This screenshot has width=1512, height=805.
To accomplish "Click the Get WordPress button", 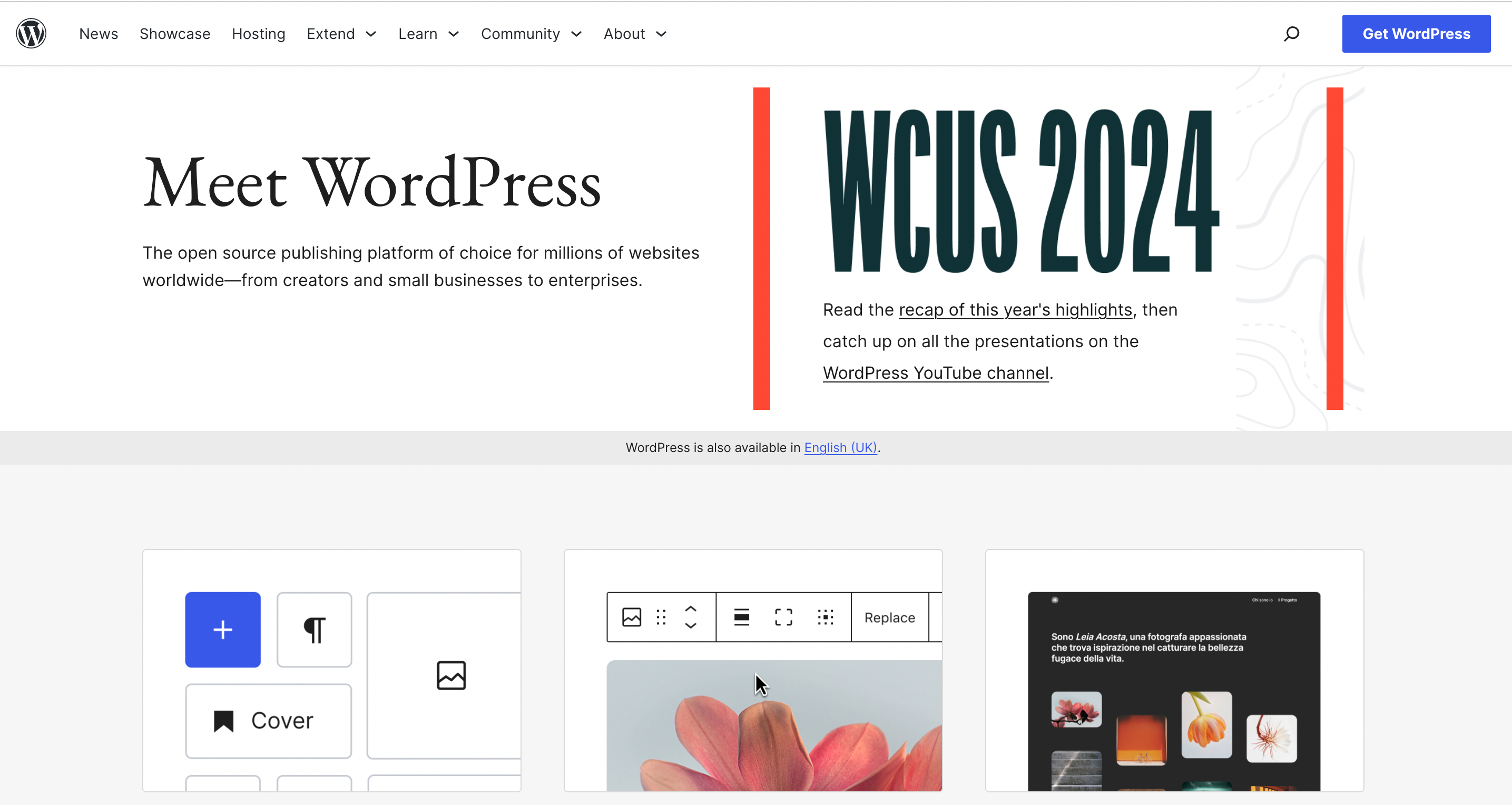I will pyautogui.click(x=1416, y=34).
